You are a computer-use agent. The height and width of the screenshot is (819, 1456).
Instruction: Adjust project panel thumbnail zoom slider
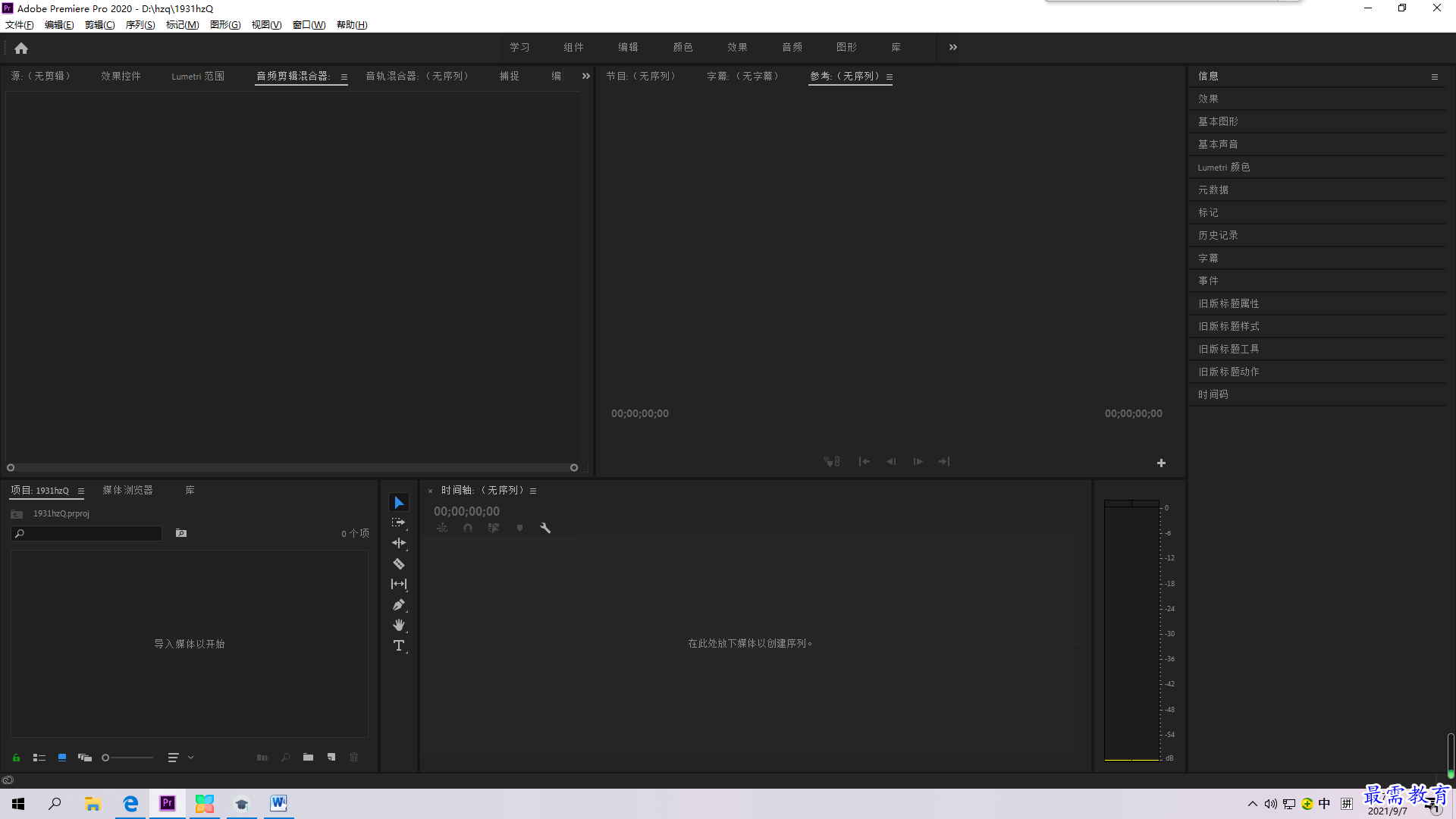[x=128, y=758]
